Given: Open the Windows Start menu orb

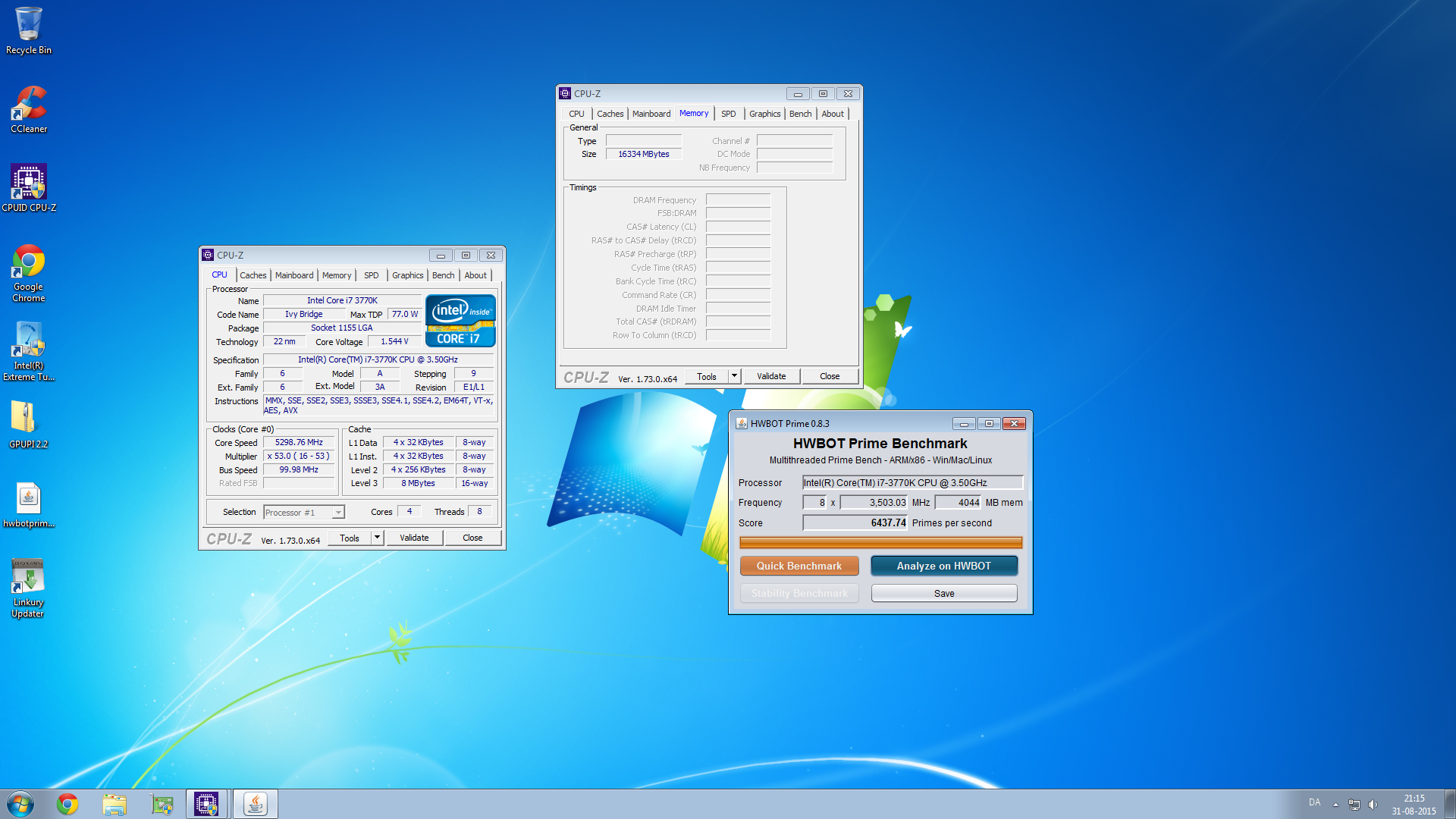Looking at the screenshot, I should (x=20, y=804).
